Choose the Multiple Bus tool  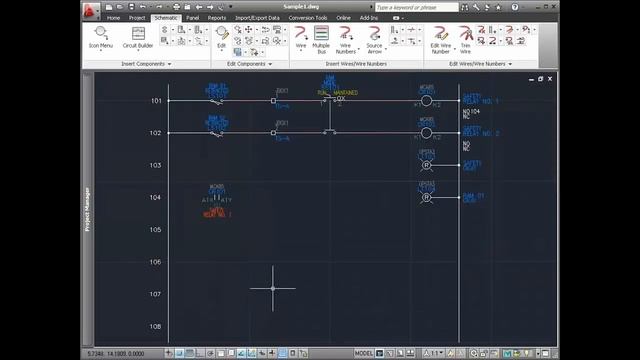coord(321,40)
